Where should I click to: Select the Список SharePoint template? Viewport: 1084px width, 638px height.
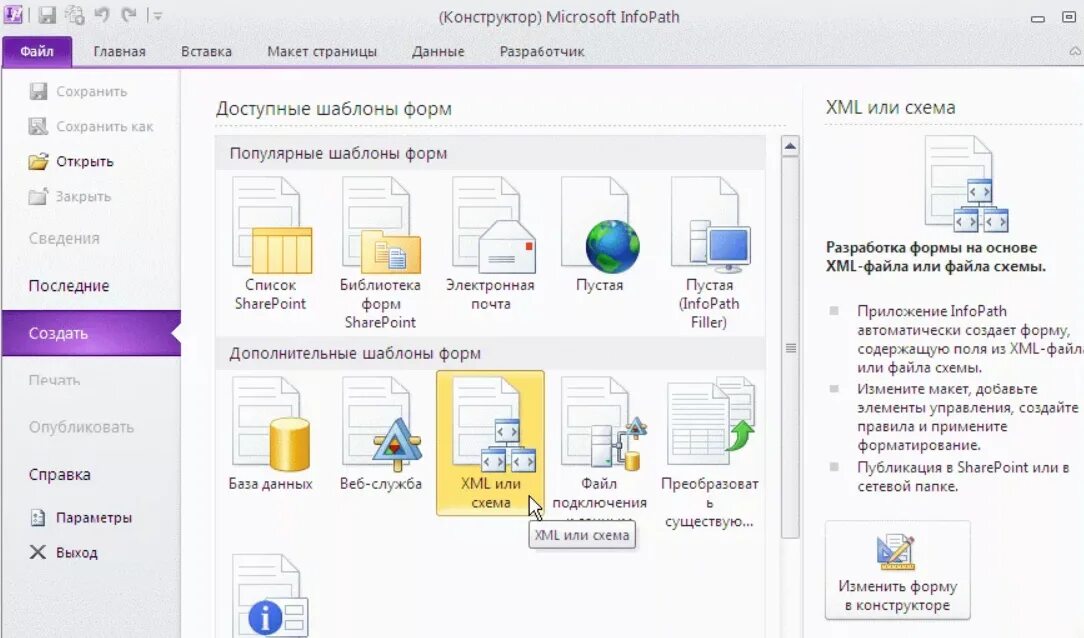(x=270, y=245)
